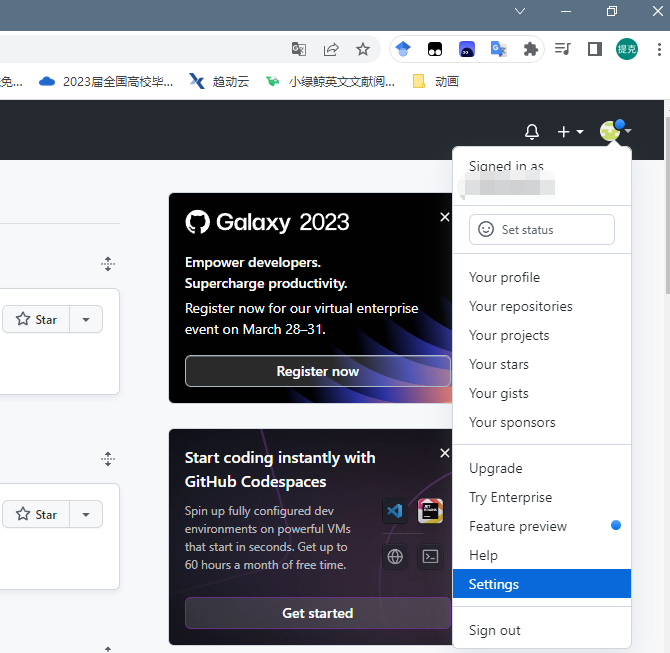This screenshot has width=670, height=653.
Task: Click the terminal icon in Codespaces card
Action: click(x=430, y=556)
